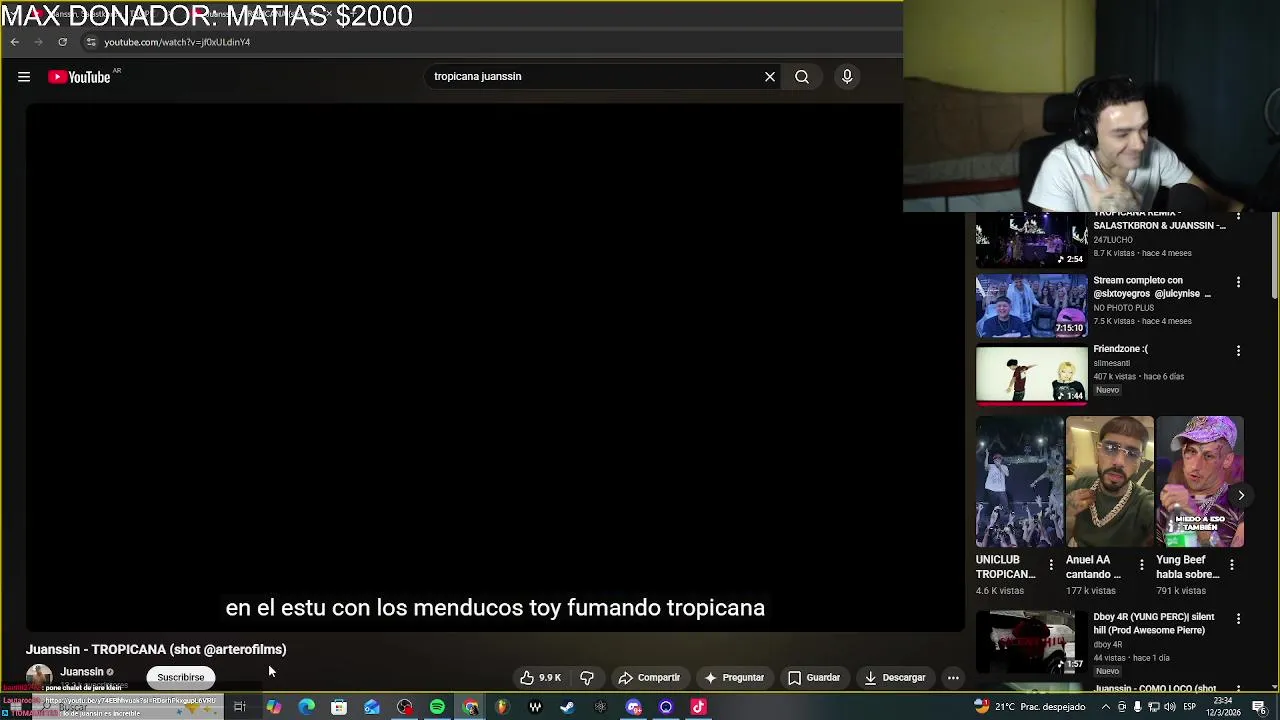1280x720 pixels.
Task: Open more actions menu below the video
Action: click(x=953, y=678)
